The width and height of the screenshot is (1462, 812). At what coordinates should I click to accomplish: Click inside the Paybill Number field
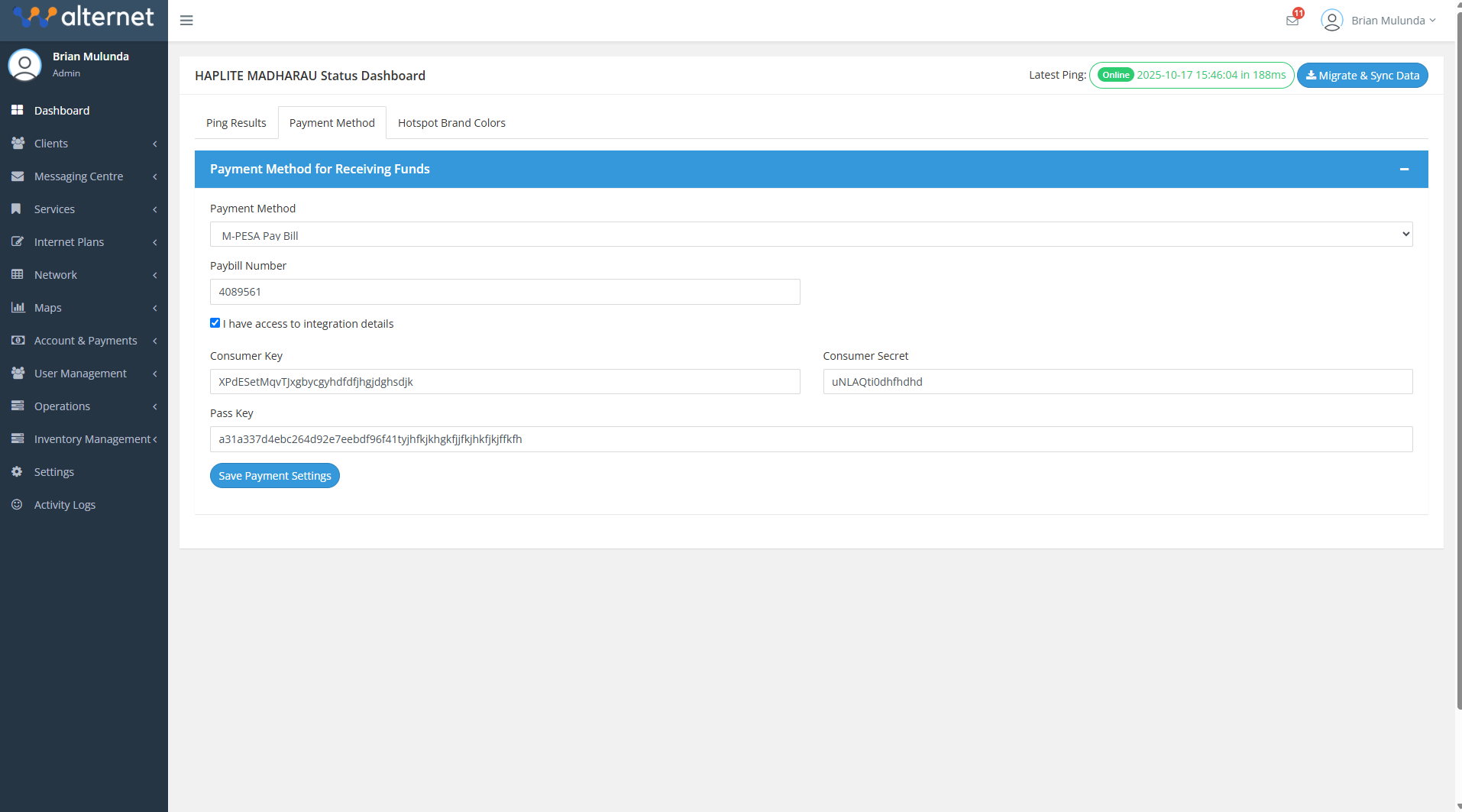tap(504, 292)
